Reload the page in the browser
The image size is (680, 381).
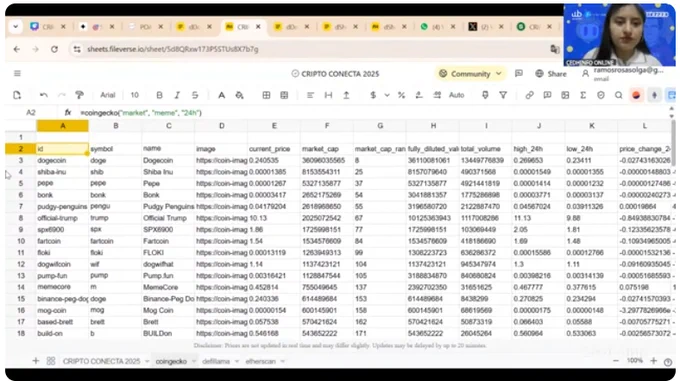54,49
